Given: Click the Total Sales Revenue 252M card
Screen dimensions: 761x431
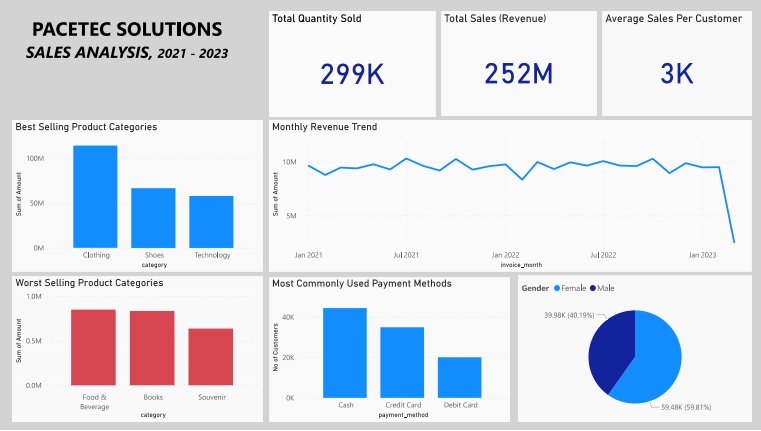Looking at the screenshot, I should point(518,64).
